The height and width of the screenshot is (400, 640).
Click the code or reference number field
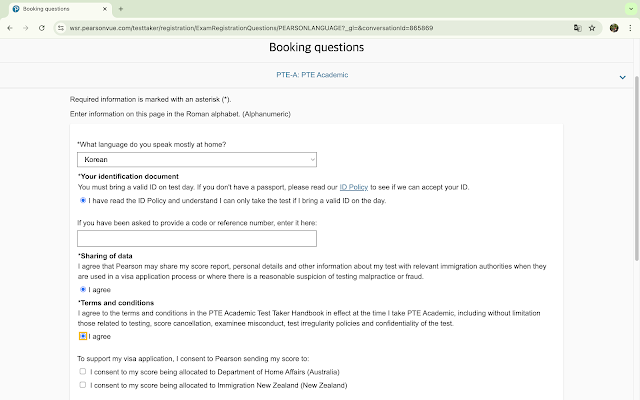197,238
